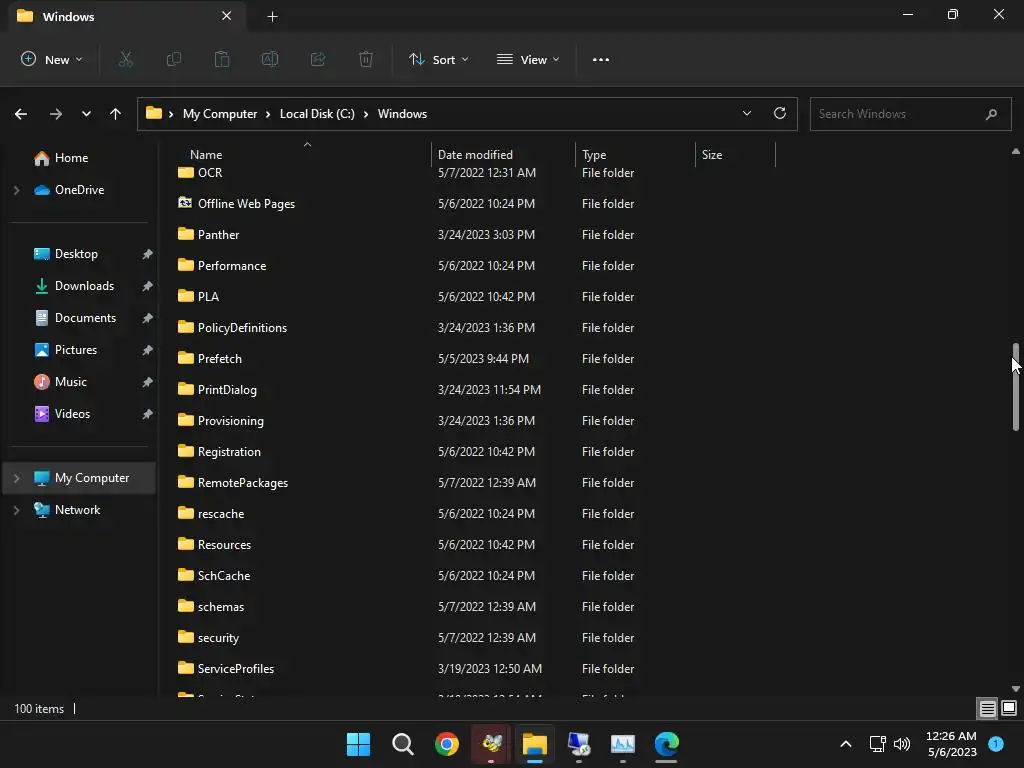
Task: Sort by Type column header
Action: 594,155
